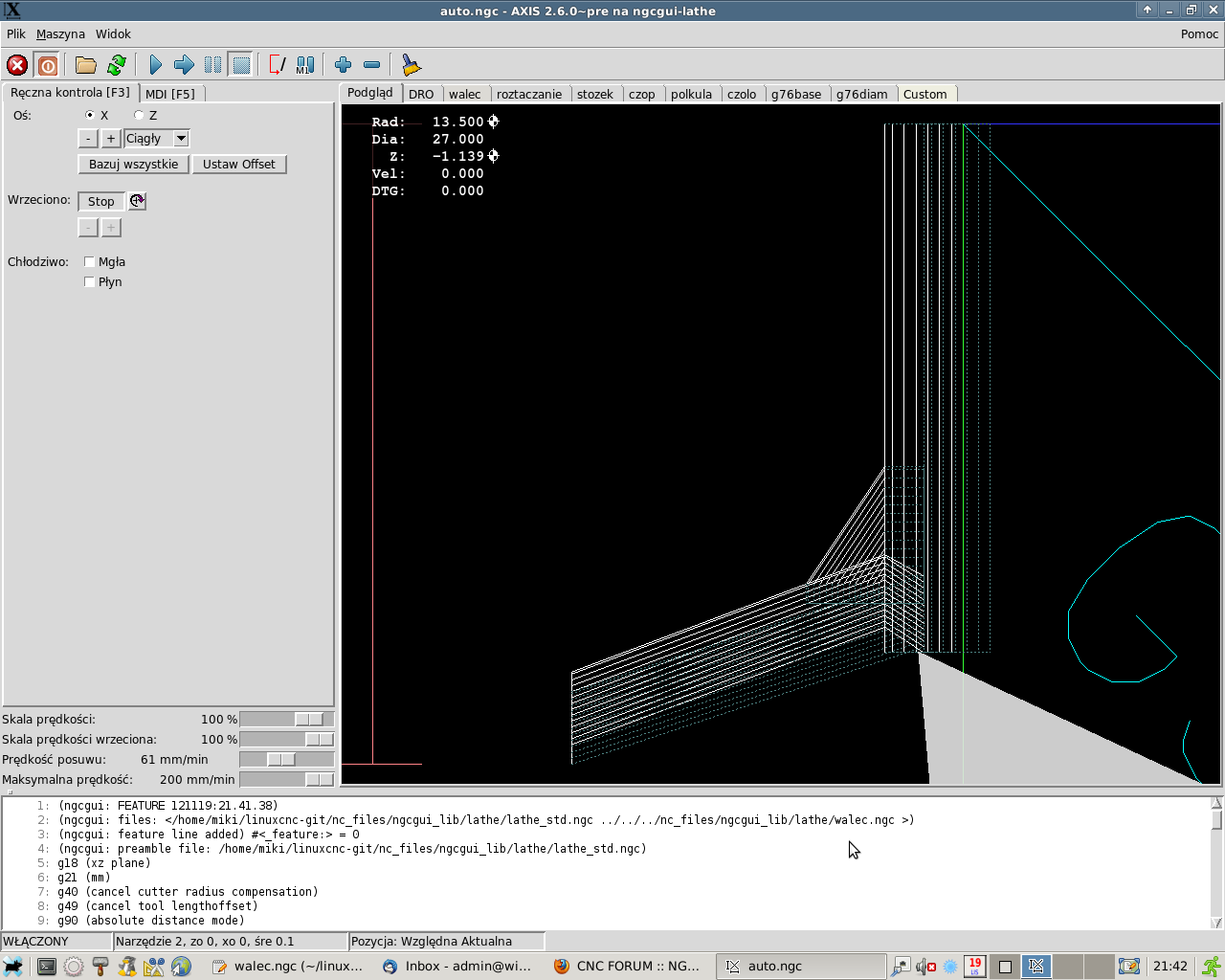Open the Widok menu

point(113,33)
